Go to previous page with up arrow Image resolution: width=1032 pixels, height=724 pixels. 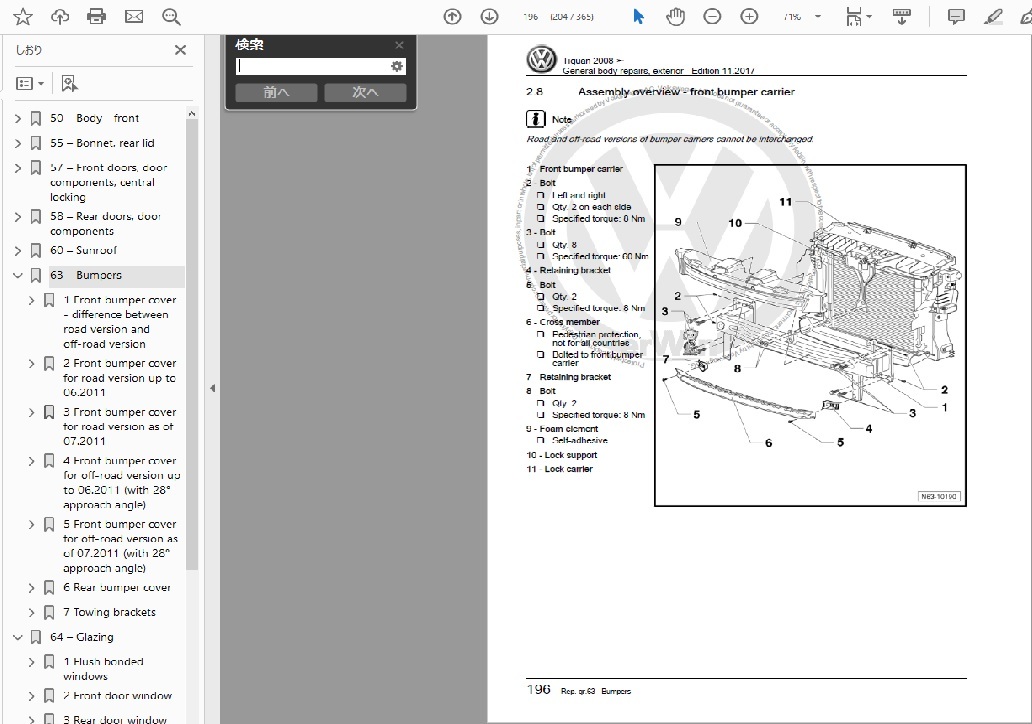click(x=453, y=17)
